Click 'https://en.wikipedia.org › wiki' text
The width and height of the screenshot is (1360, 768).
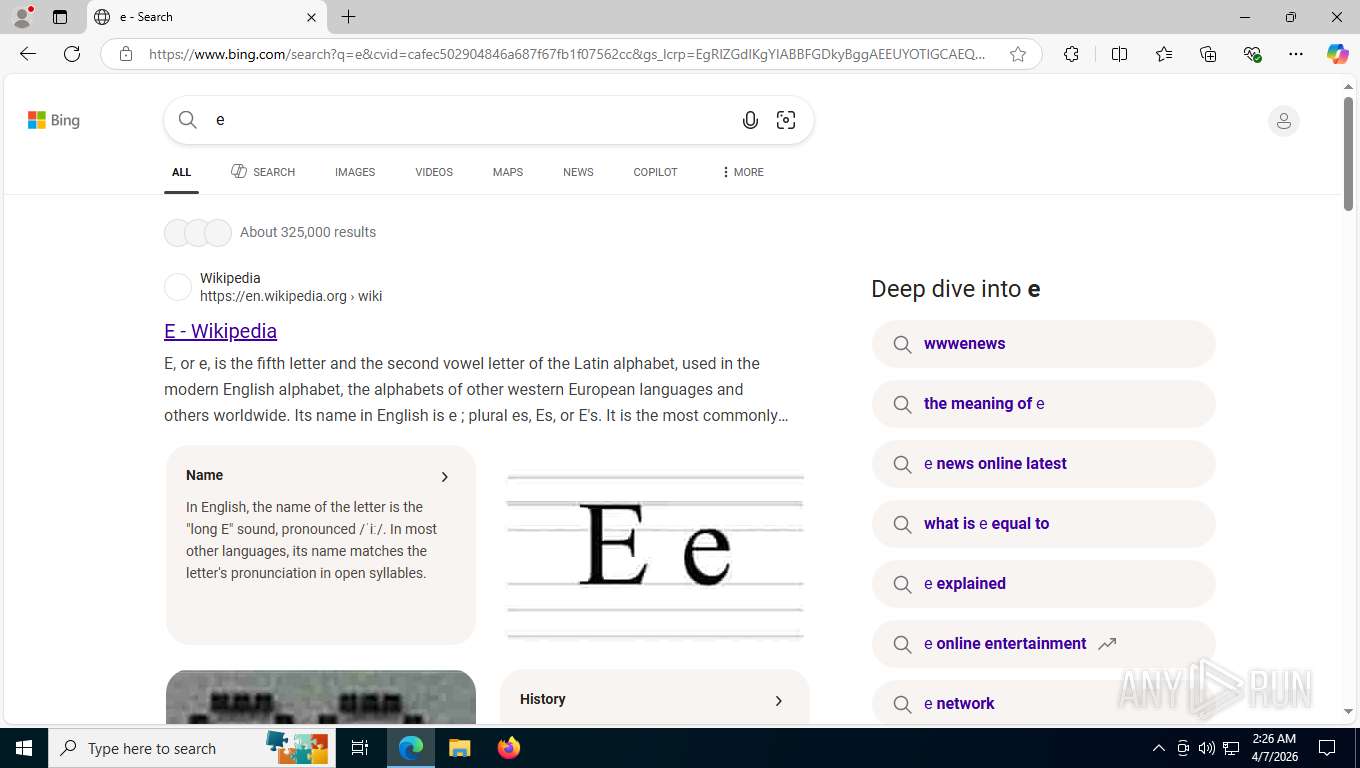click(x=291, y=296)
